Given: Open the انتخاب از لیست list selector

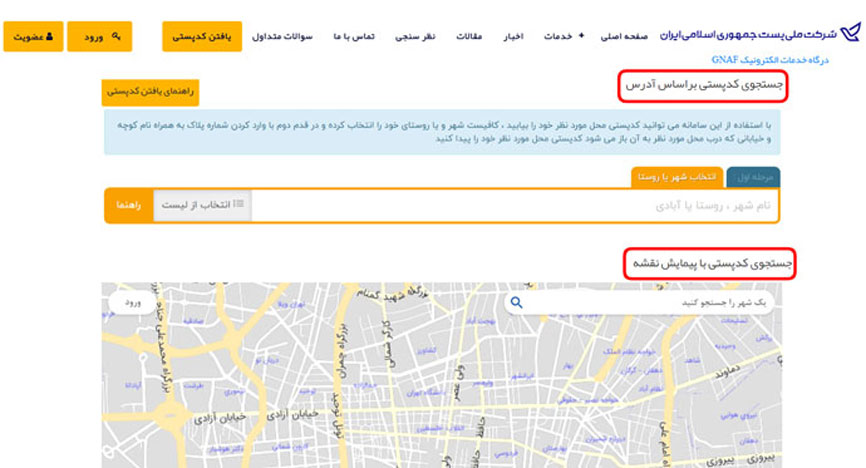Looking at the screenshot, I should coord(202,206).
